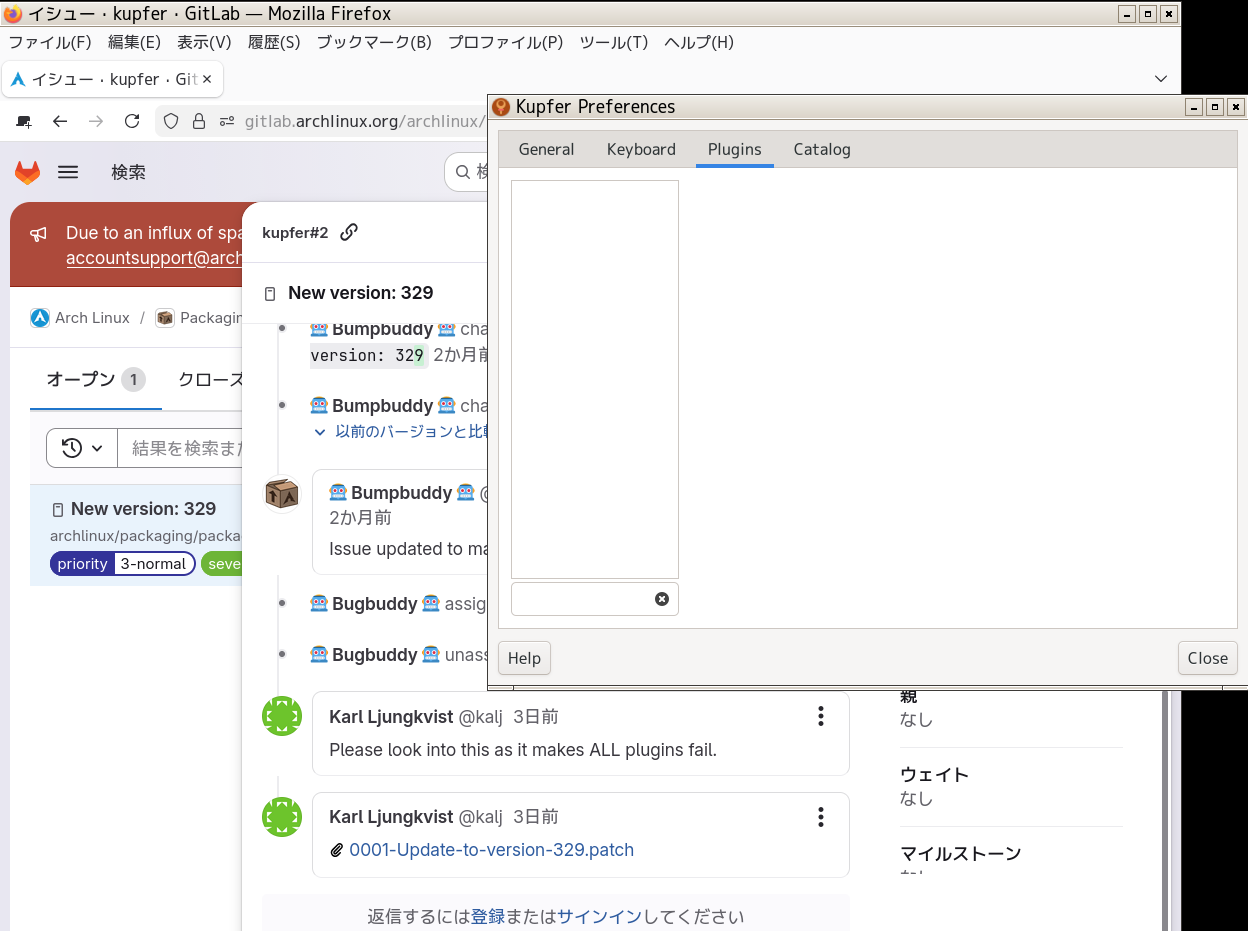The width and height of the screenshot is (1248, 931).
Task: Click the ウェイト sidebar label
Action: (934, 775)
